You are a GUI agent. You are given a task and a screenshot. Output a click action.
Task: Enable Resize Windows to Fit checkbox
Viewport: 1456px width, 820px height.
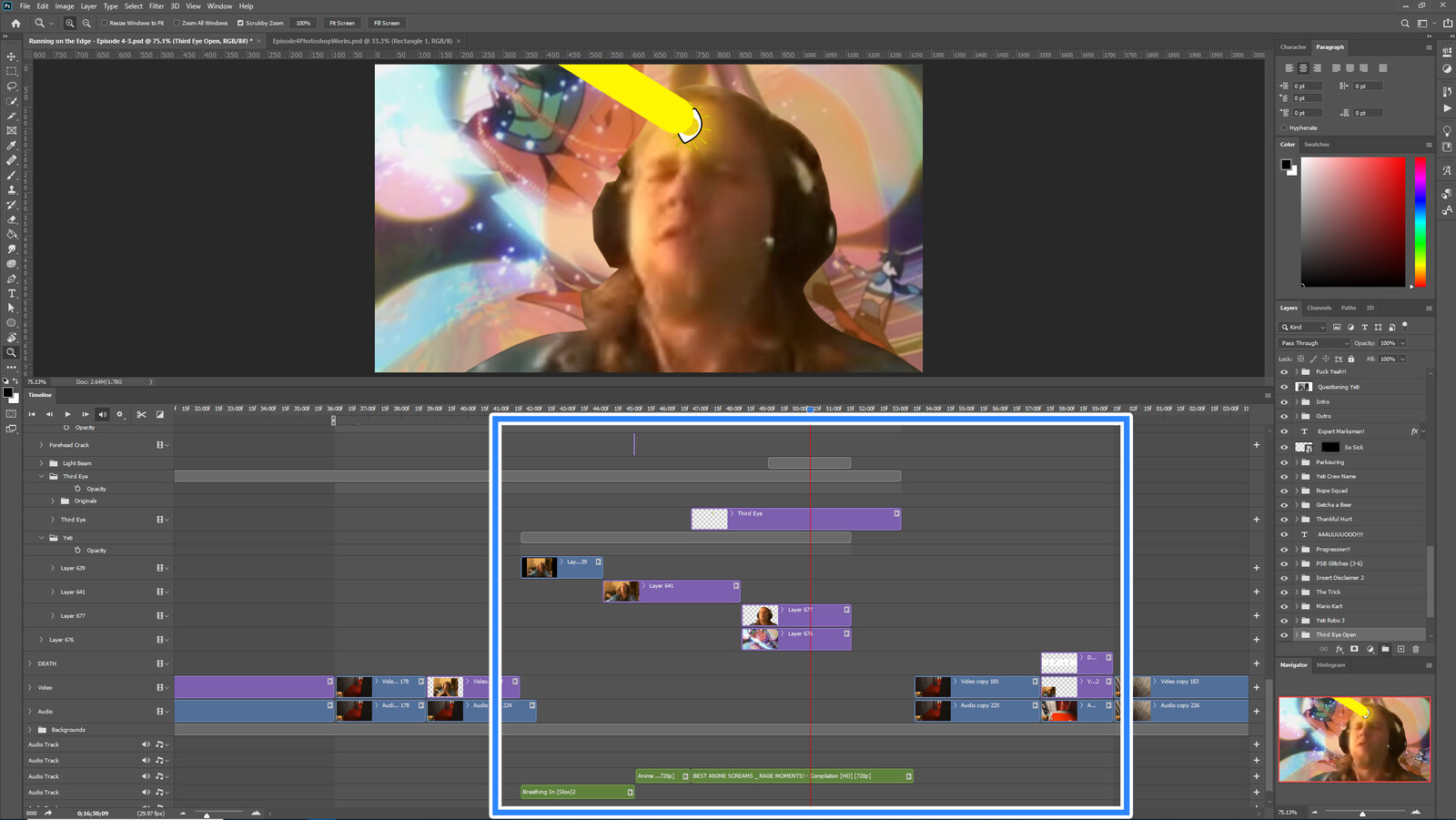[x=104, y=23]
